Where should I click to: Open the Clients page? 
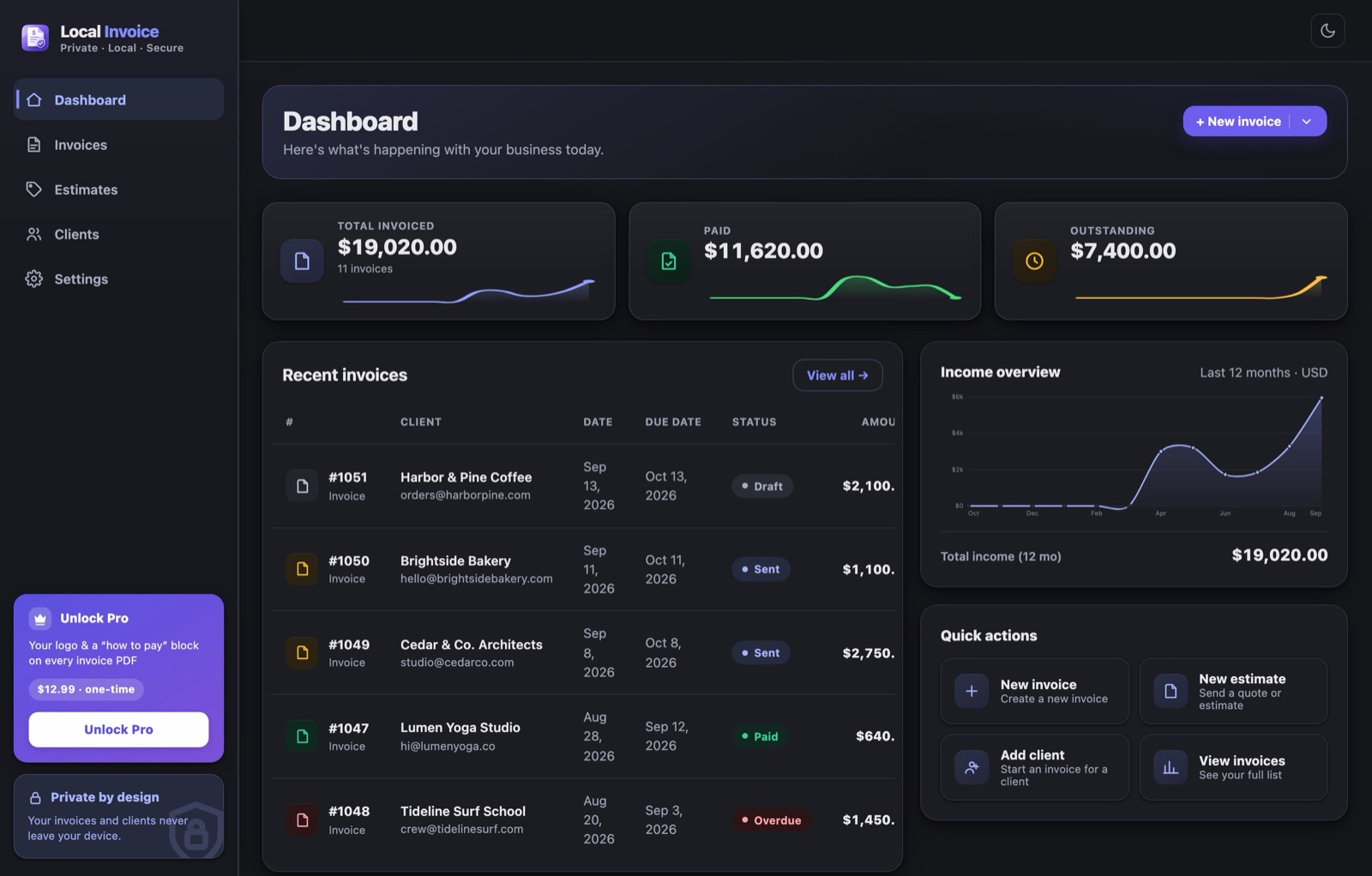coord(119,234)
